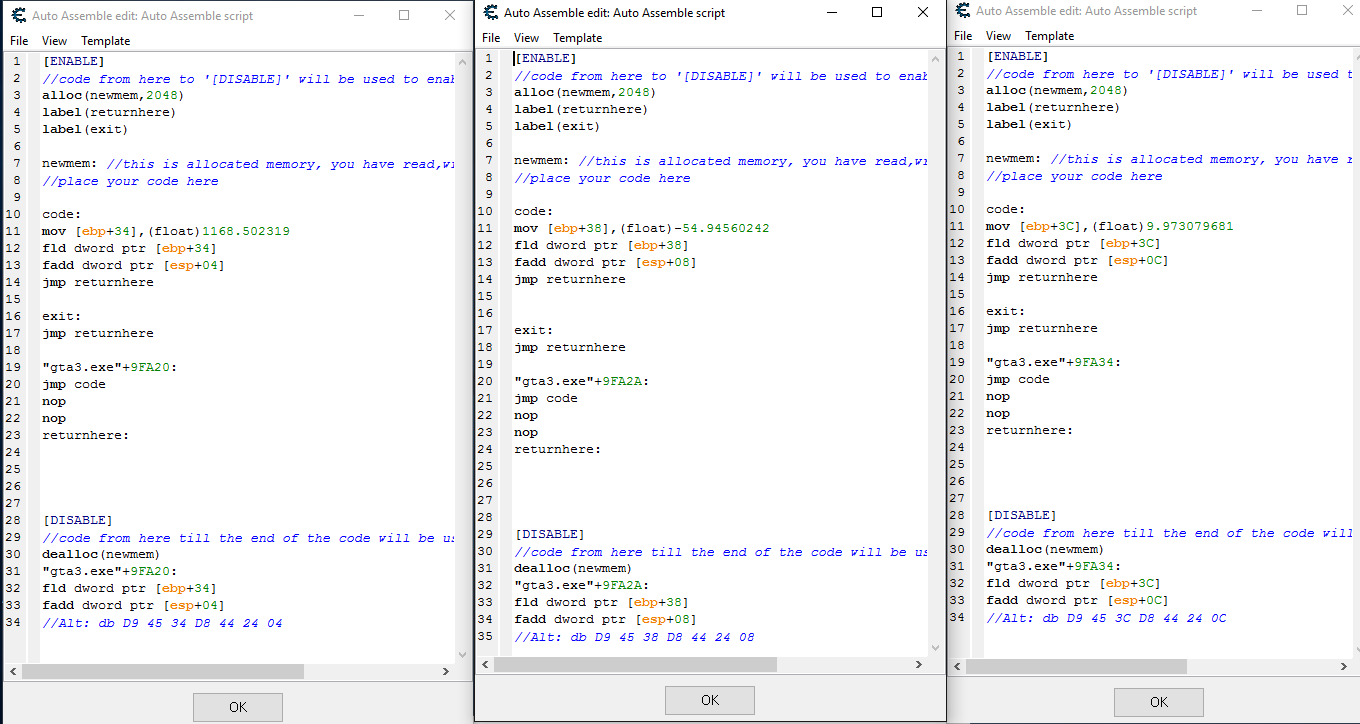Click the vertical scrollbar down arrow in the middle window
Image resolution: width=1360 pixels, height=724 pixels.
point(936,647)
